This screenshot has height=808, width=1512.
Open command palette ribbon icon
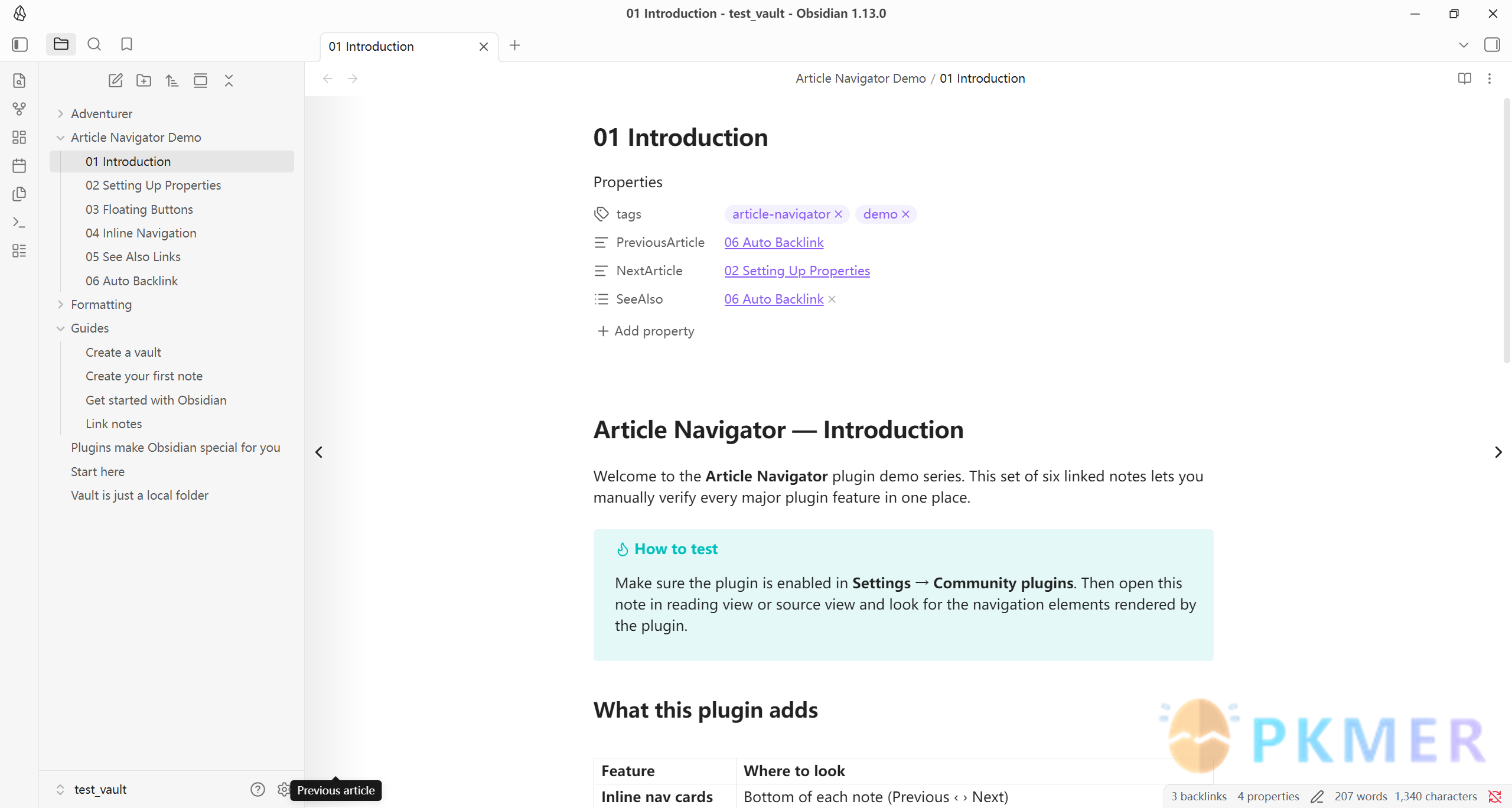[19, 223]
